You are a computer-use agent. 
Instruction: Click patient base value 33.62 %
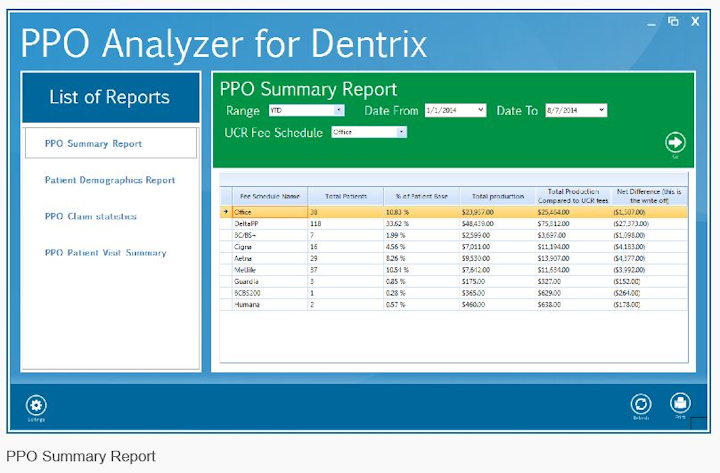point(397,224)
